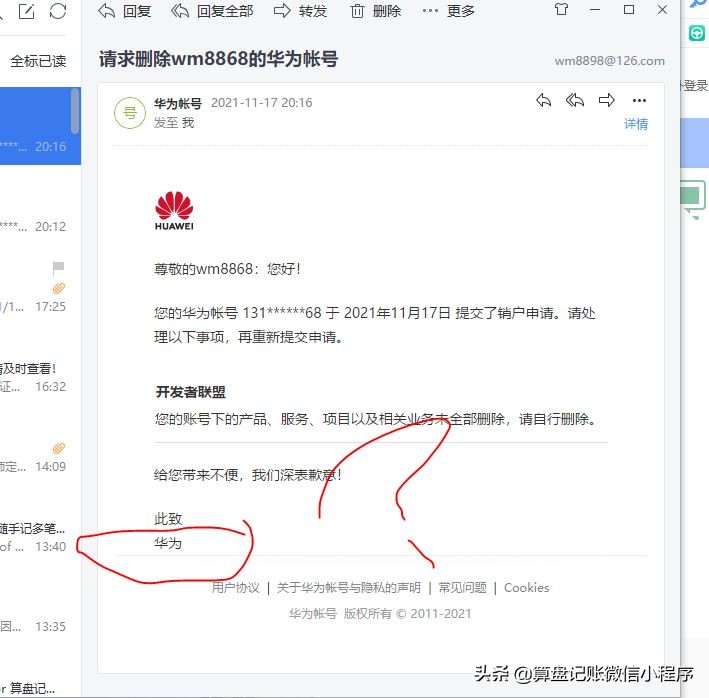709x698 pixels.
Task: Select the mail list item at 20:12
Action: (40, 206)
